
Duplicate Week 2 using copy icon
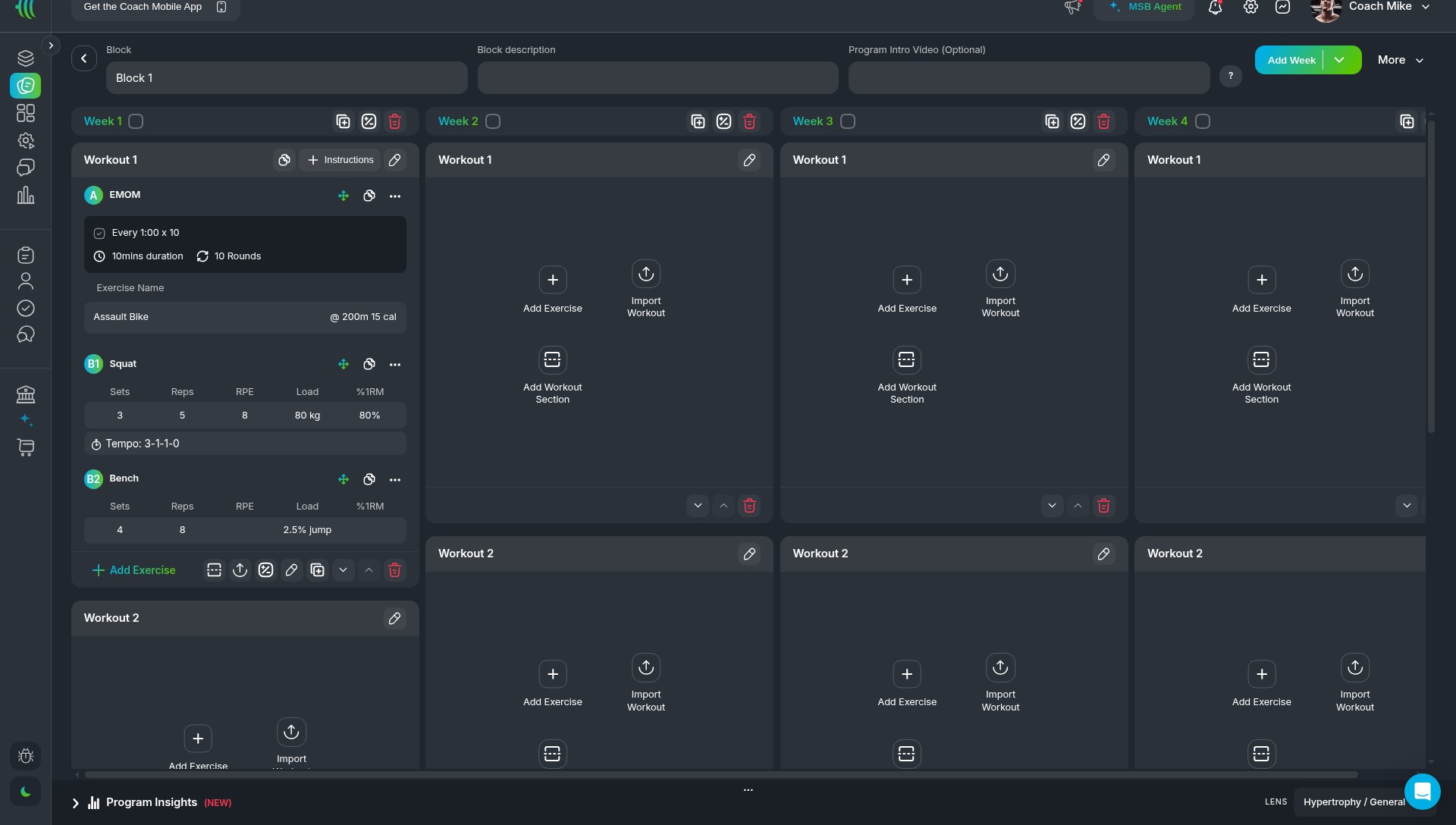tap(698, 121)
